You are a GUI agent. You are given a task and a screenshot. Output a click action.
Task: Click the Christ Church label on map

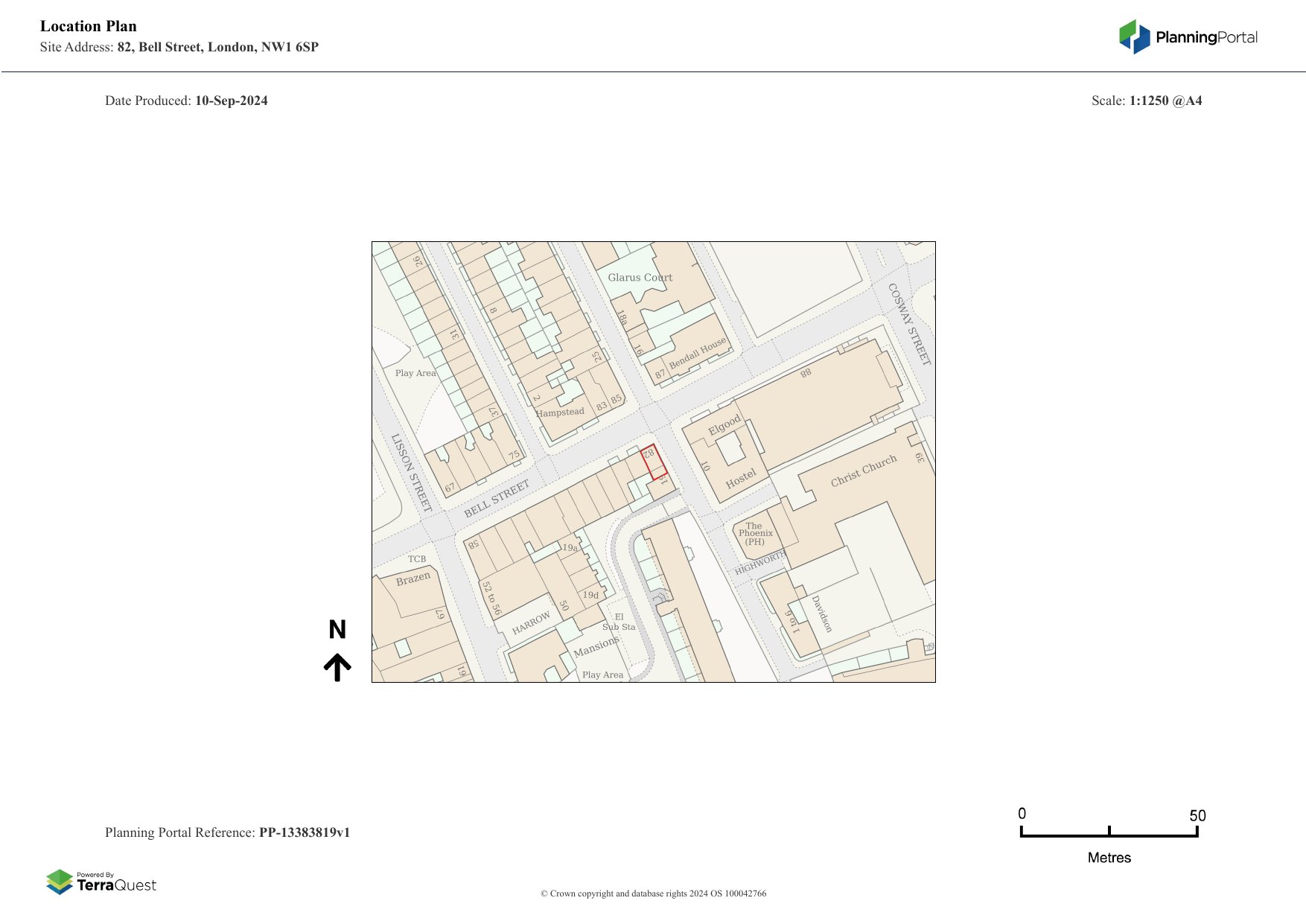tap(864, 471)
